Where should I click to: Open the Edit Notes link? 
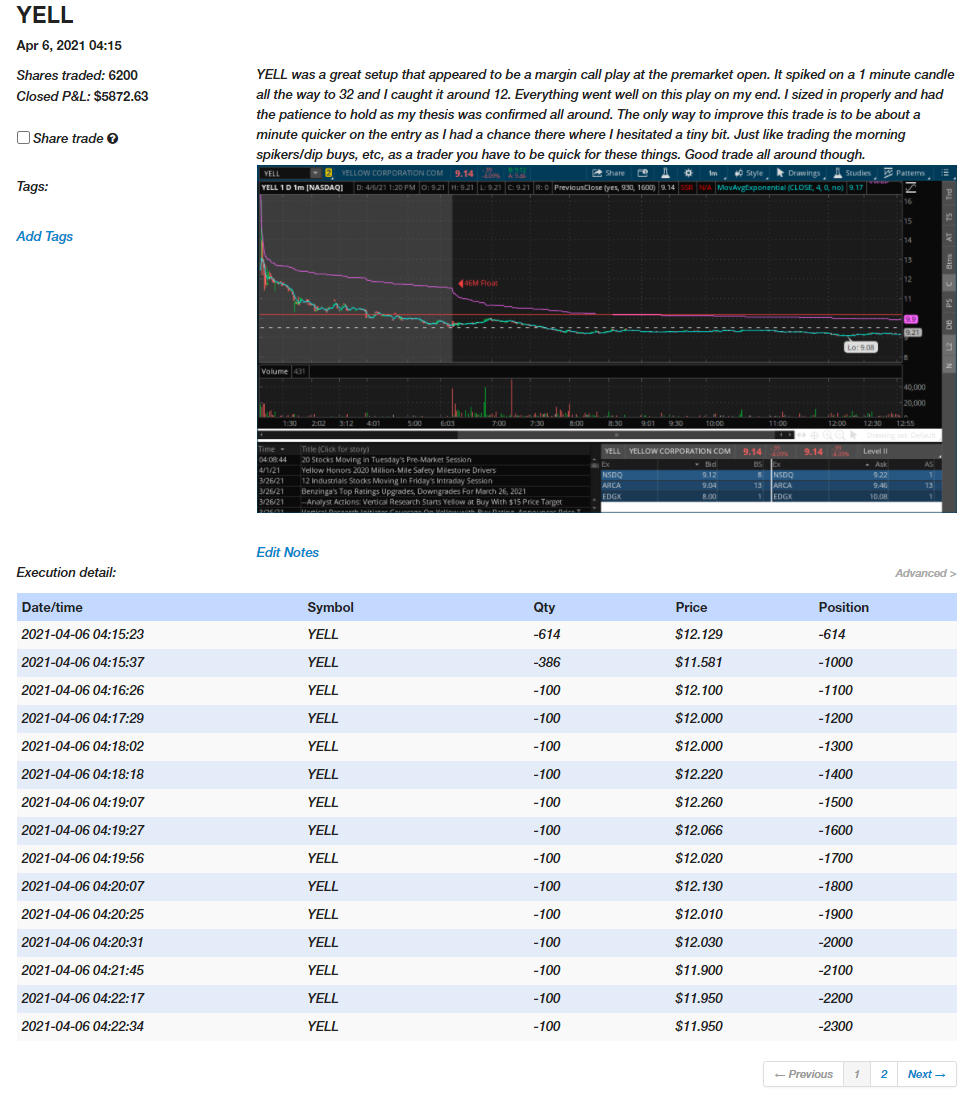tap(288, 552)
